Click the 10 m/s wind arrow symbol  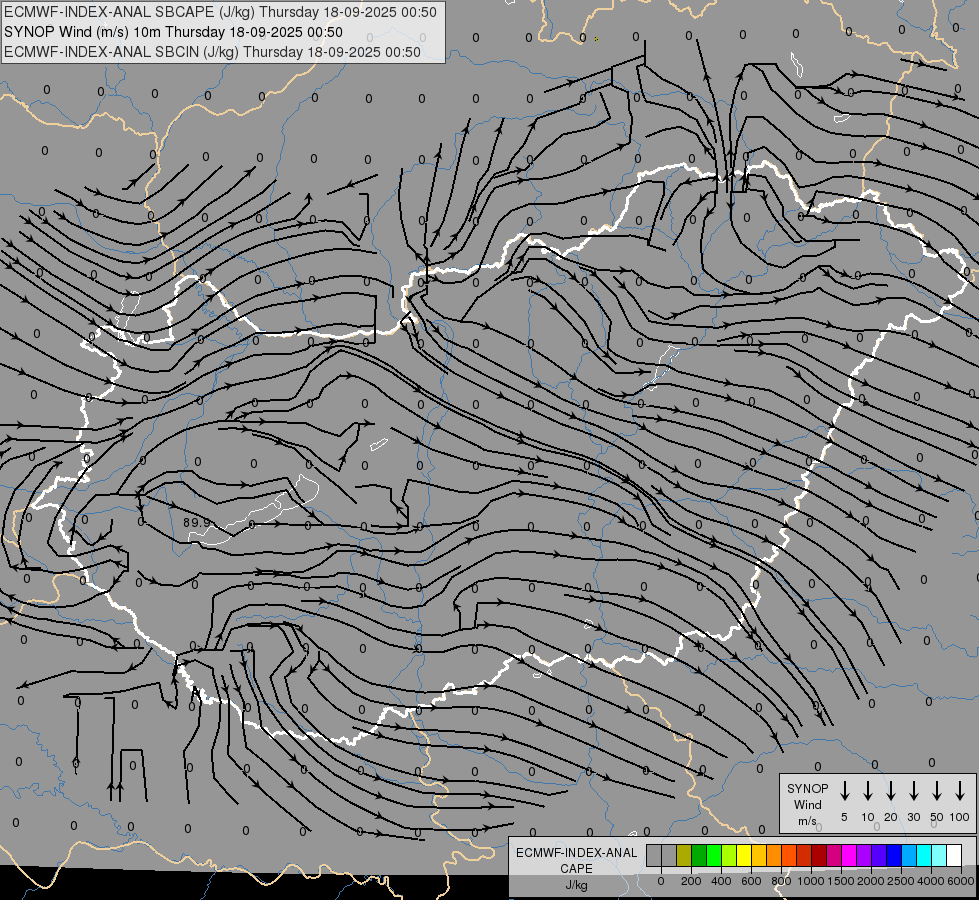click(868, 791)
